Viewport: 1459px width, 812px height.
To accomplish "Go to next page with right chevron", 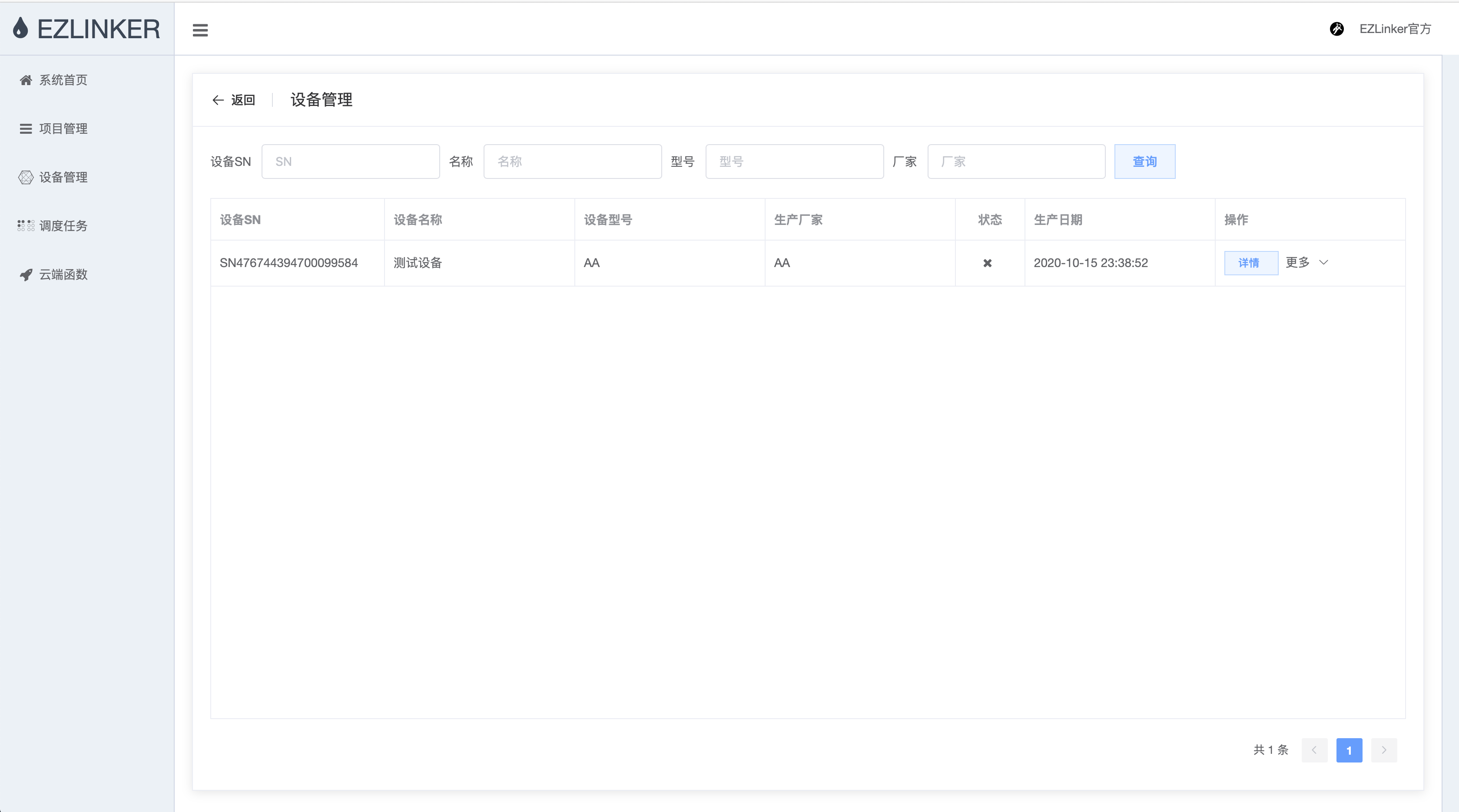I will [x=1384, y=750].
